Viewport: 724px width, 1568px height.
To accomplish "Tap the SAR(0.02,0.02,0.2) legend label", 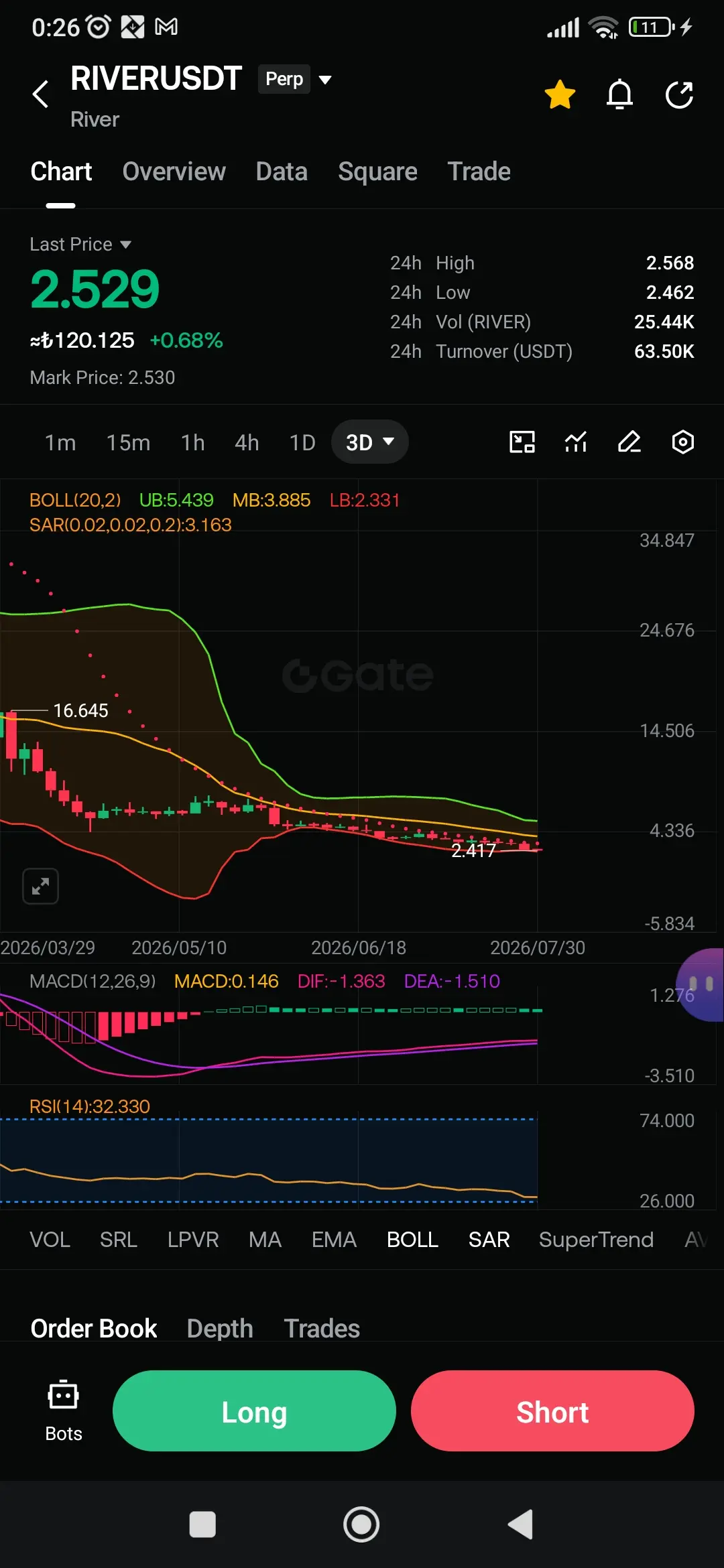I will click(x=131, y=525).
